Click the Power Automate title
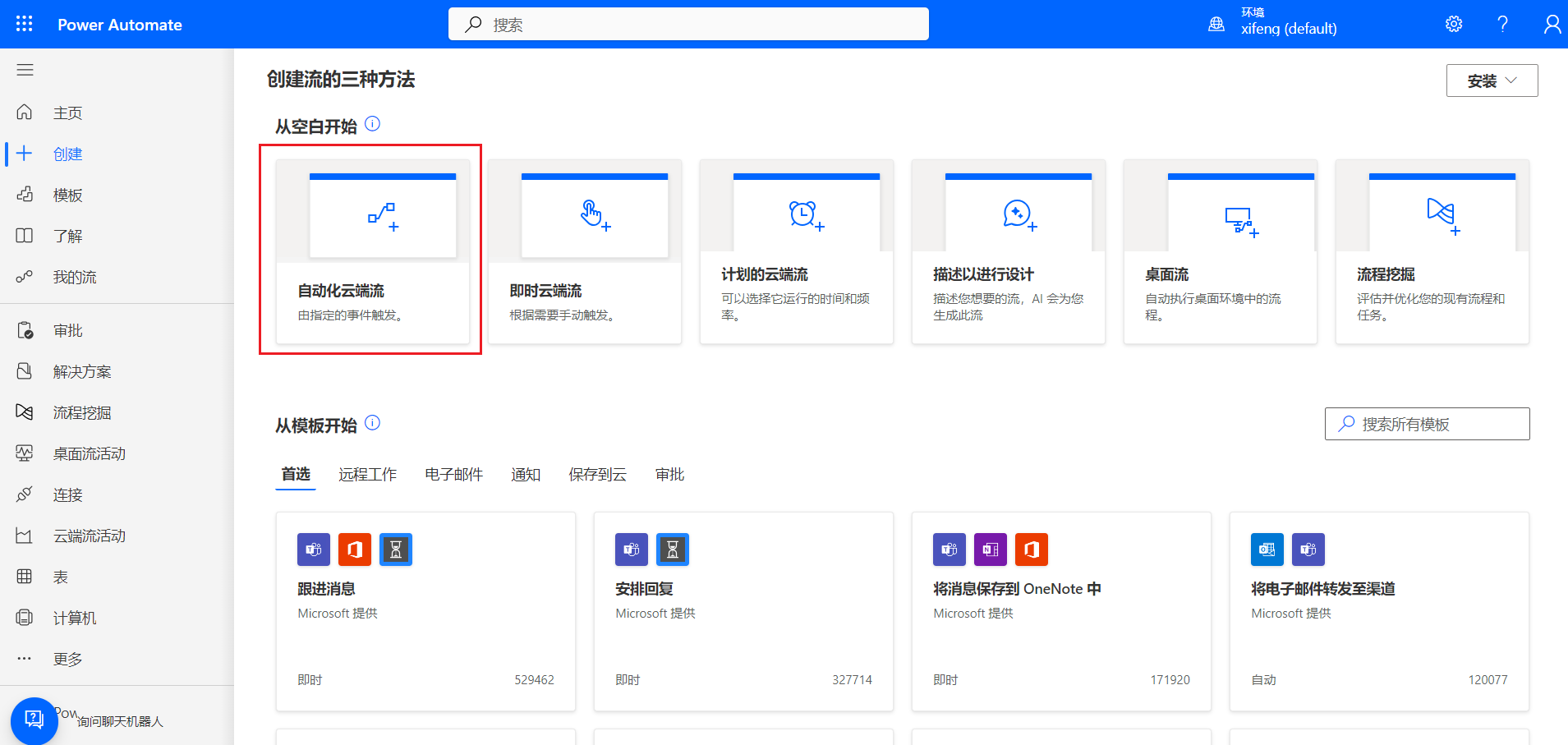 tap(120, 25)
